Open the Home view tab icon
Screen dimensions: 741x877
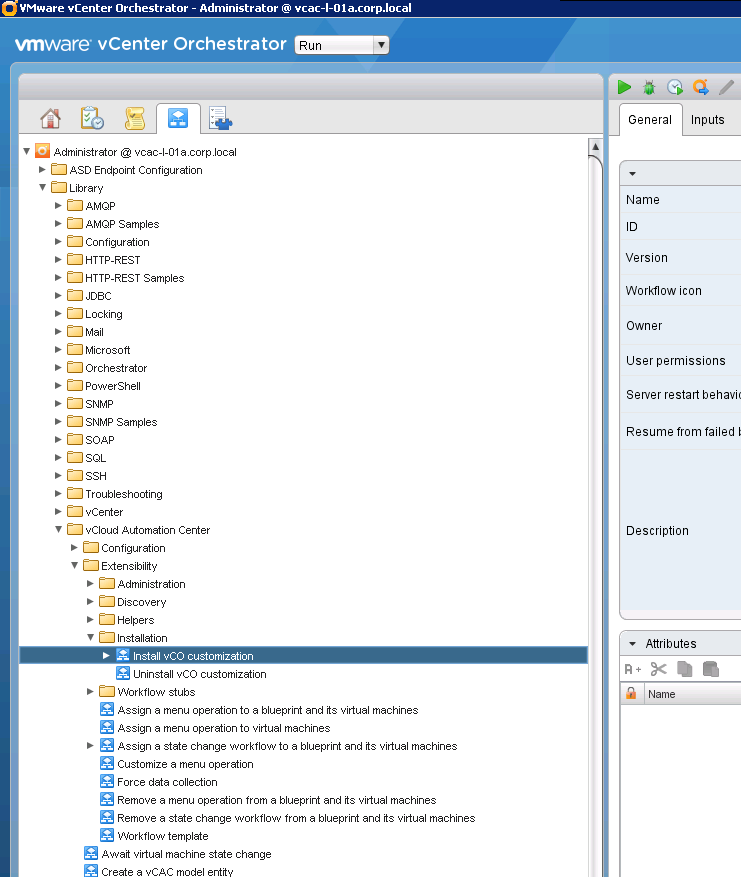pyautogui.click(x=50, y=119)
